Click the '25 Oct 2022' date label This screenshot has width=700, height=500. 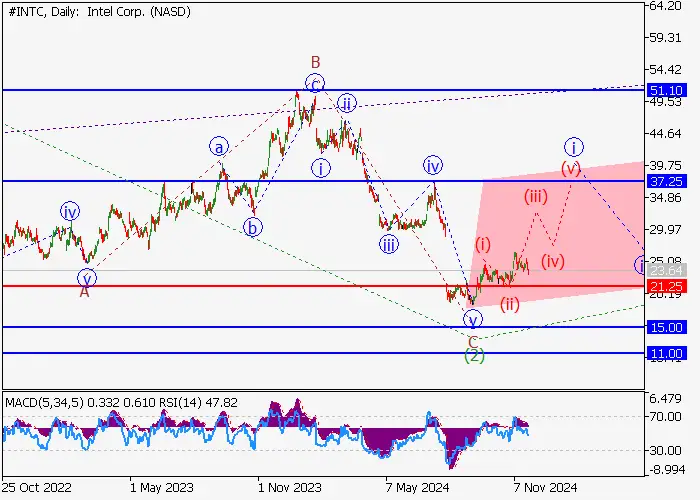[x=37, y=487]
